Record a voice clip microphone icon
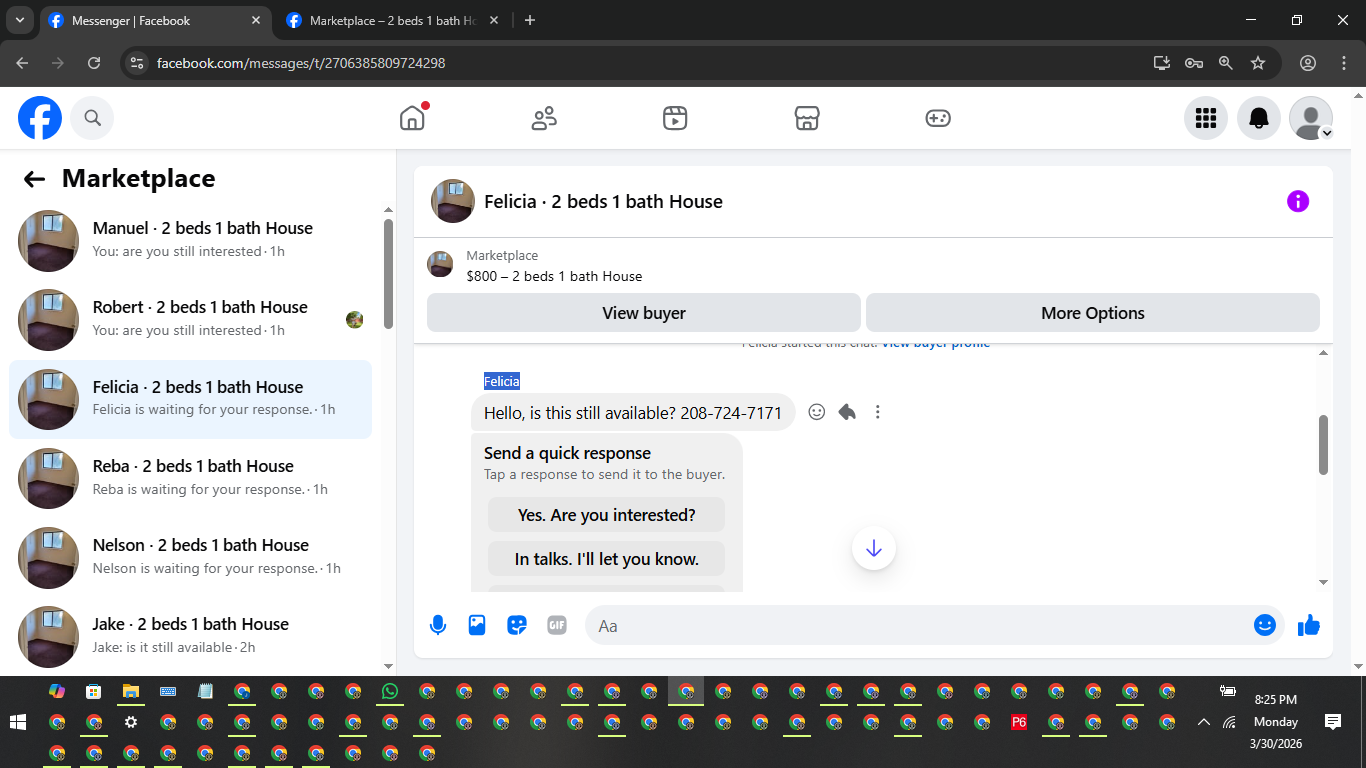Screen dimensions: 1366x768 coord(438,626)
